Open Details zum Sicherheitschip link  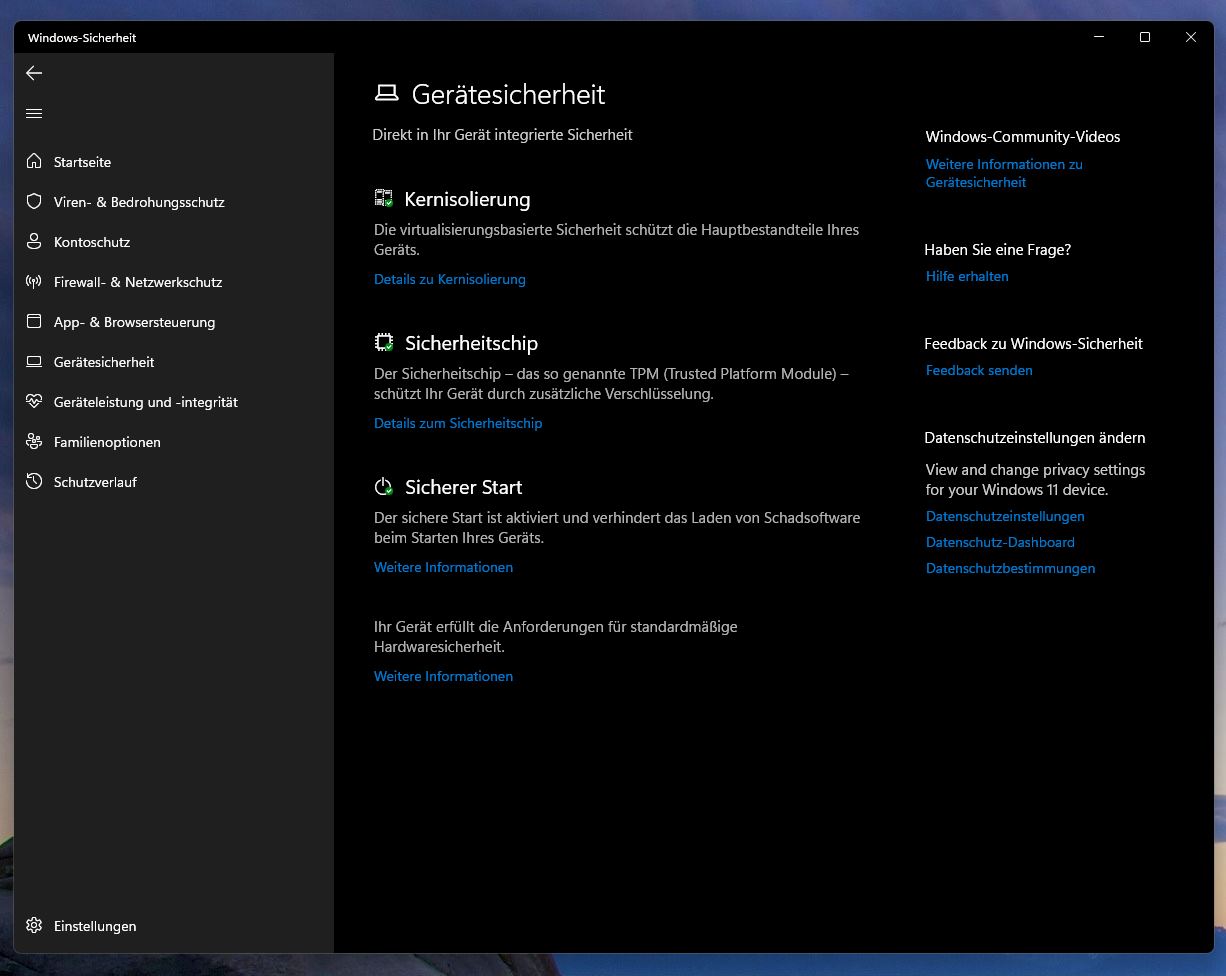pyautogui.click(x=458, y=423)
